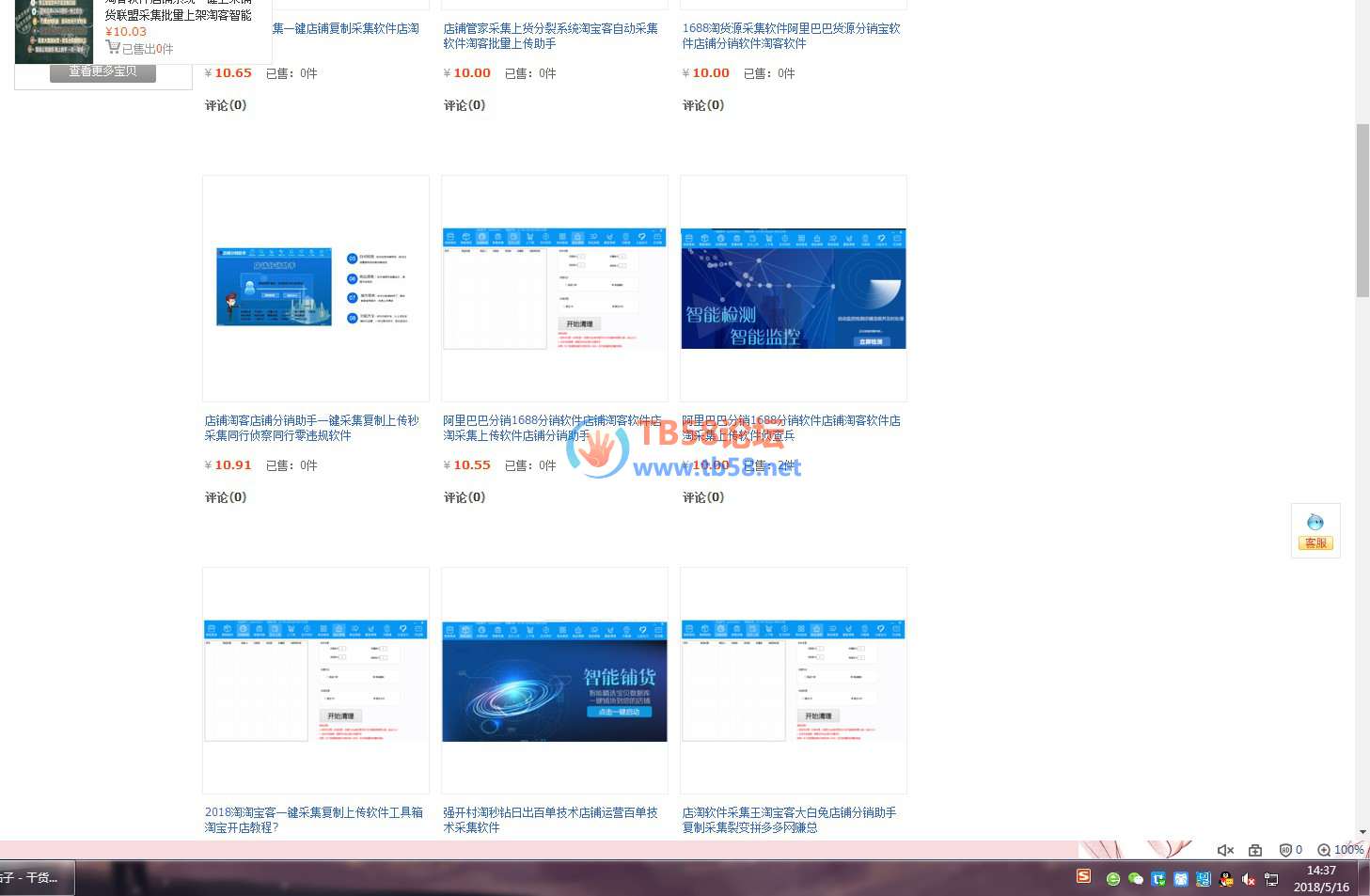Open the 阿里巴巴分销1688 link priced 10.55
This screenshot has height=896, width=1370.
[552, 428]
